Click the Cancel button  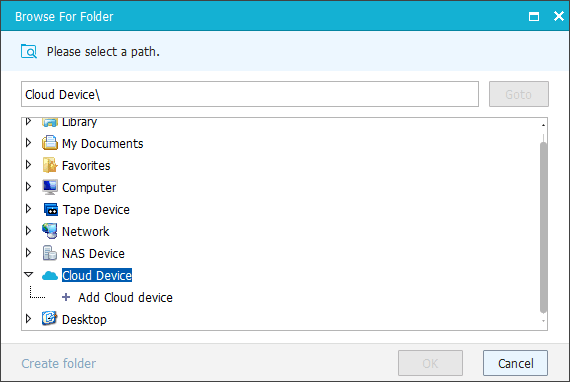click(x=515, y=363)
